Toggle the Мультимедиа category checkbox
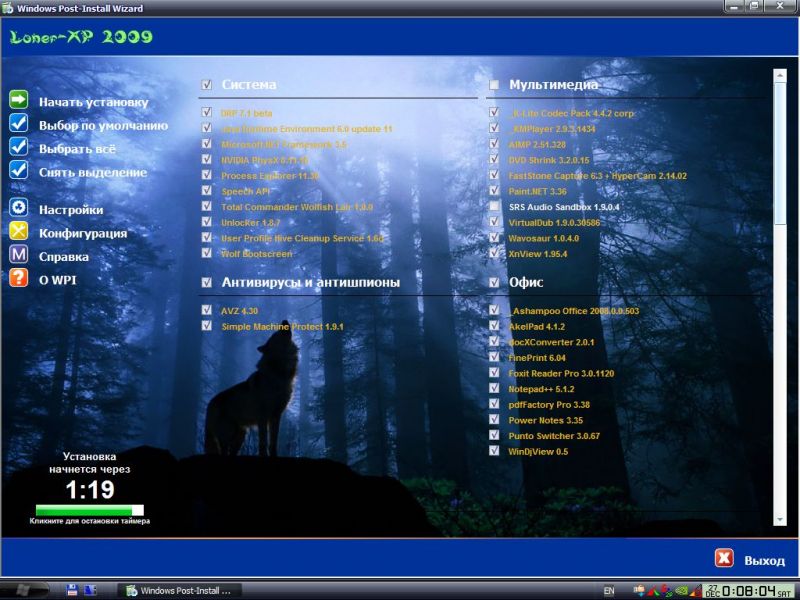800x600 pixels. pos(494,85)
